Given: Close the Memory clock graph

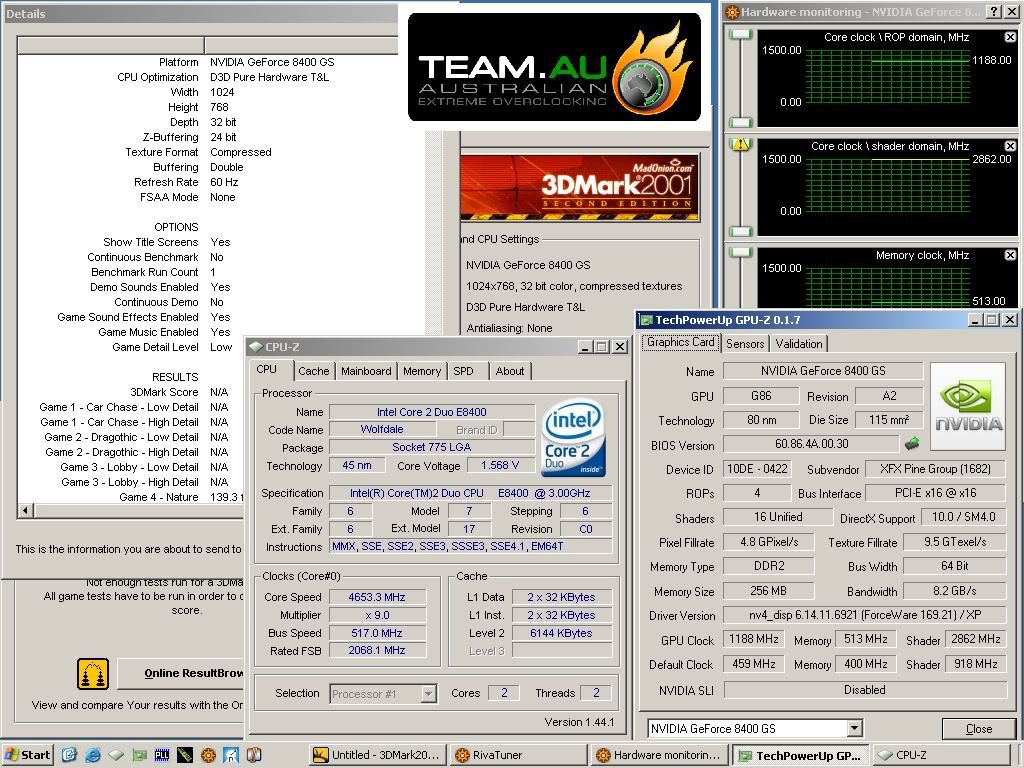Looking at the screenshot, I should coord(1010,255).
